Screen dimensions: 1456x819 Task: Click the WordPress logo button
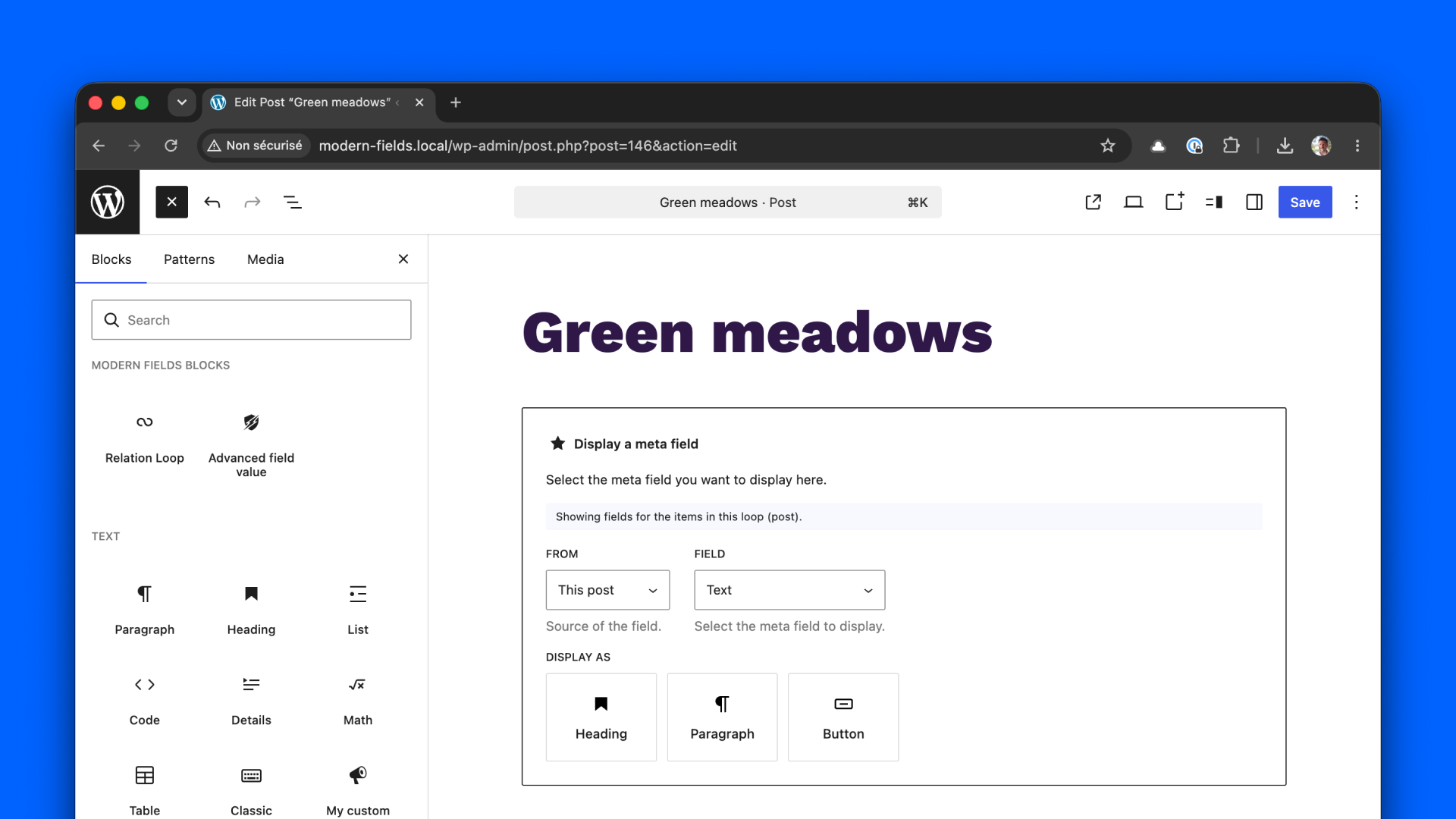pyautogui.click(x=108, y=202)
